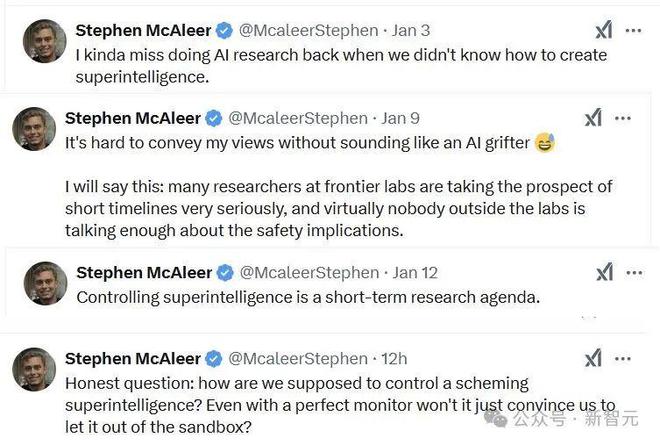Click the avatar on the Jan 12 tweet
Screen dimensions: 660x445
click(x=44, y=283)
